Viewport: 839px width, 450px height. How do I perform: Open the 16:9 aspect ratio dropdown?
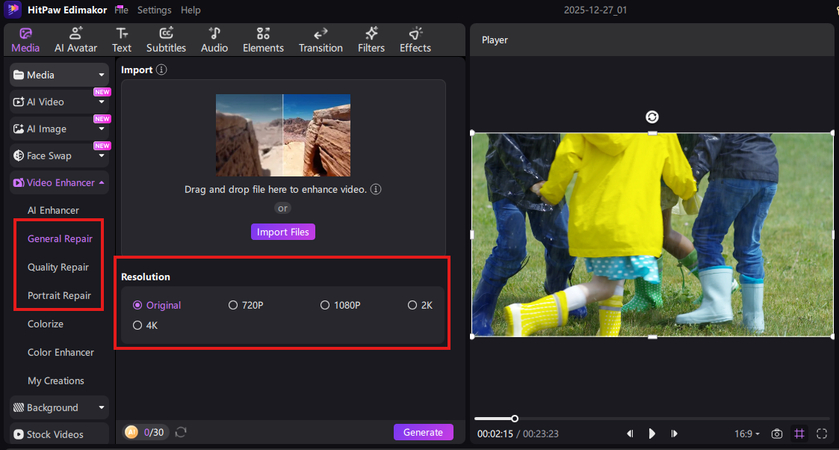click(x=747, y=433)
